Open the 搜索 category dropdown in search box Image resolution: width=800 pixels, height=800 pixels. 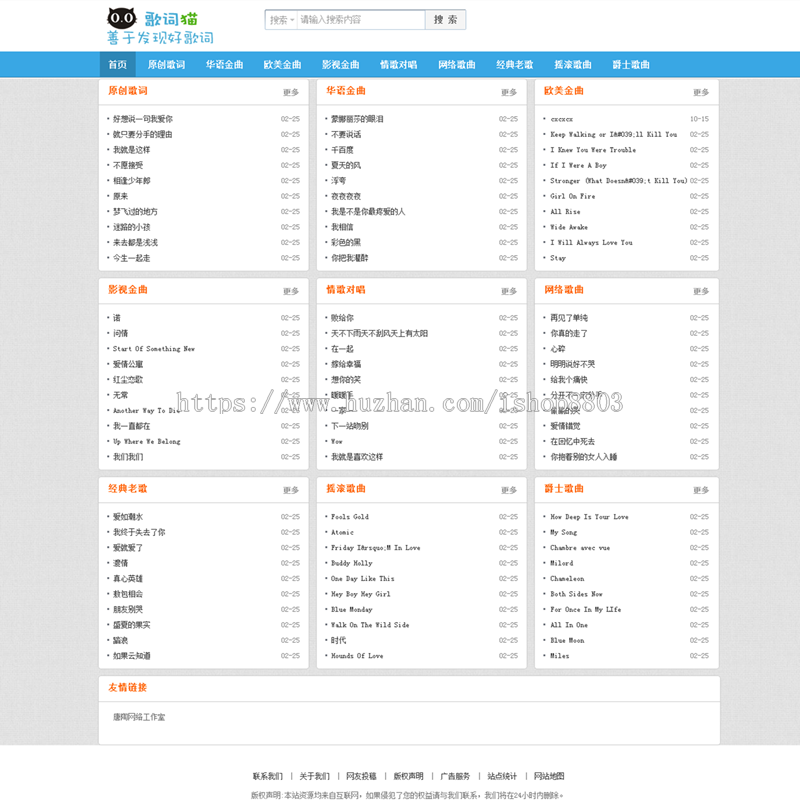tap(282, 20)
